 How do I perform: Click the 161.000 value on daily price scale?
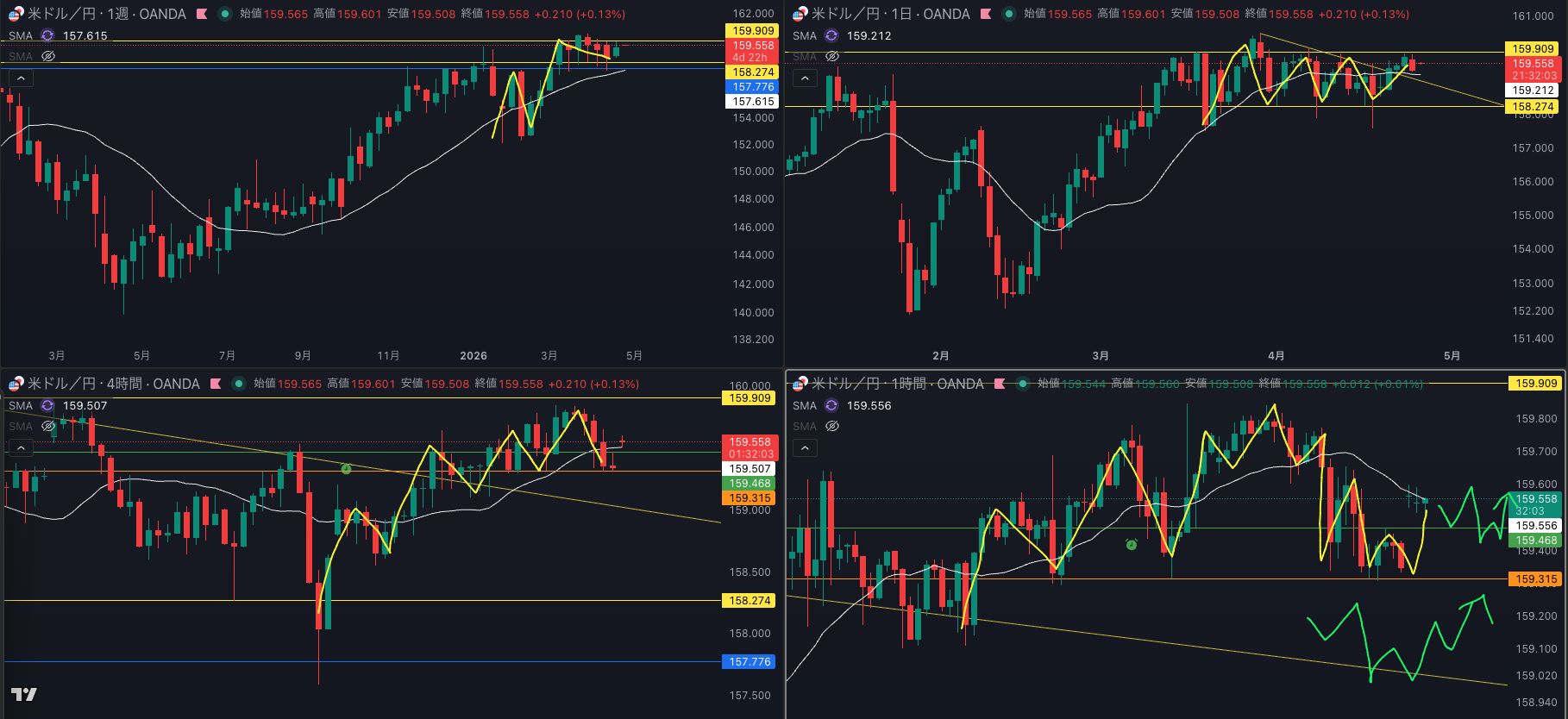click(1534, 16)
